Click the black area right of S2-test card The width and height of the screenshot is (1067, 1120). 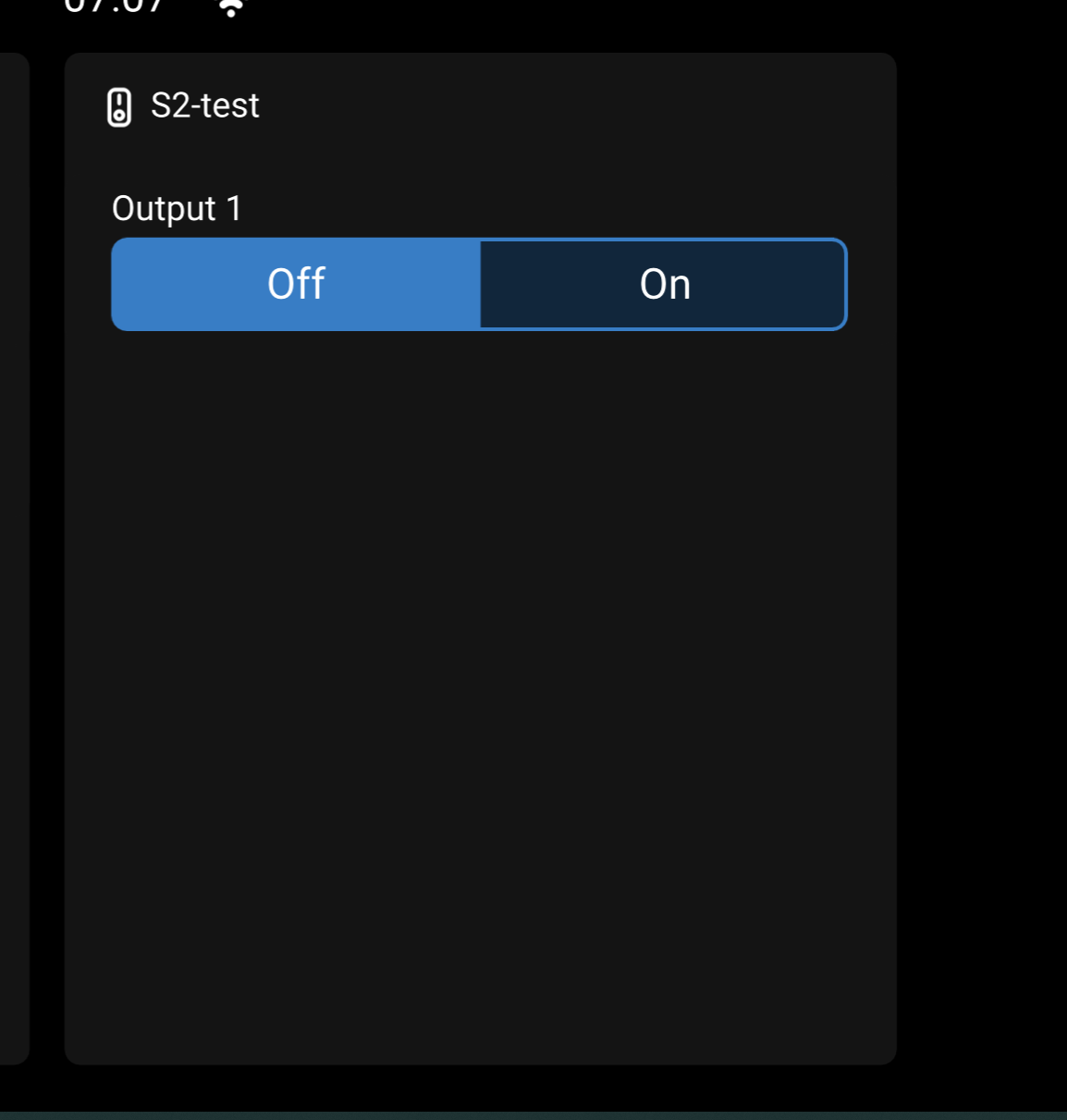click(x=982, y=555)
